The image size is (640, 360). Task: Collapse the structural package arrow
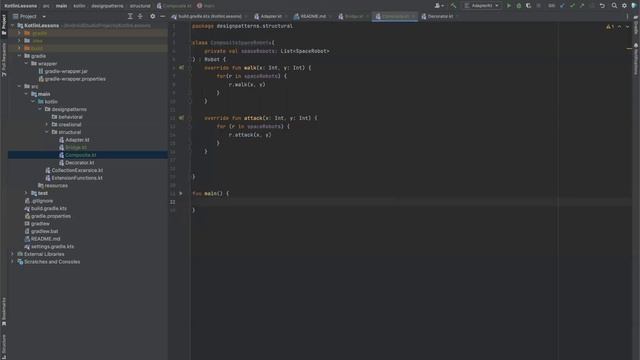pyautogui.click(x=47, y=132)
